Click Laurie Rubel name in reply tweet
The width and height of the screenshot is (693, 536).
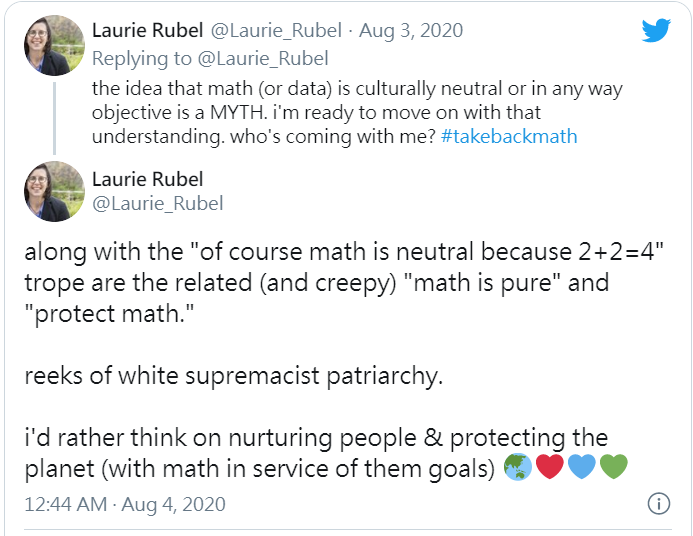click(x=147, y=30)
